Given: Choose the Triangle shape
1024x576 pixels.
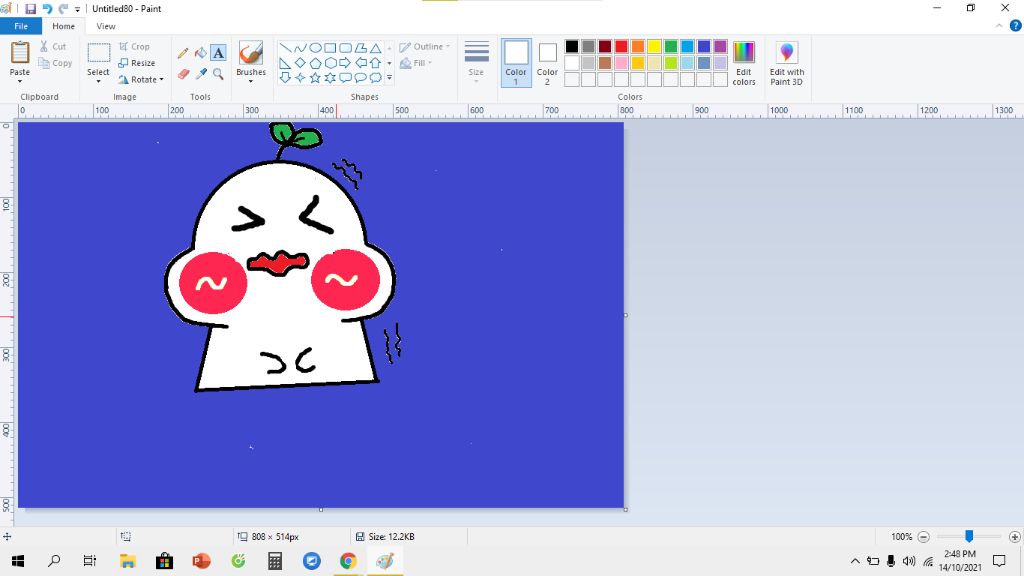Looking at the screenshot, I should 376,48.
